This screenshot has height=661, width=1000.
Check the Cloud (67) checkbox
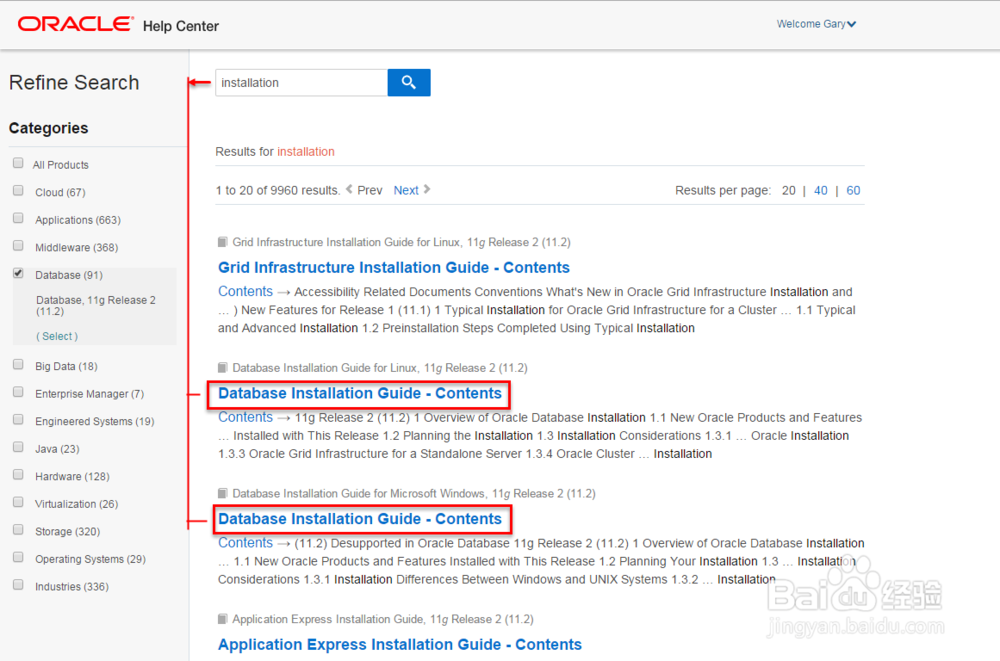(18, 191)
